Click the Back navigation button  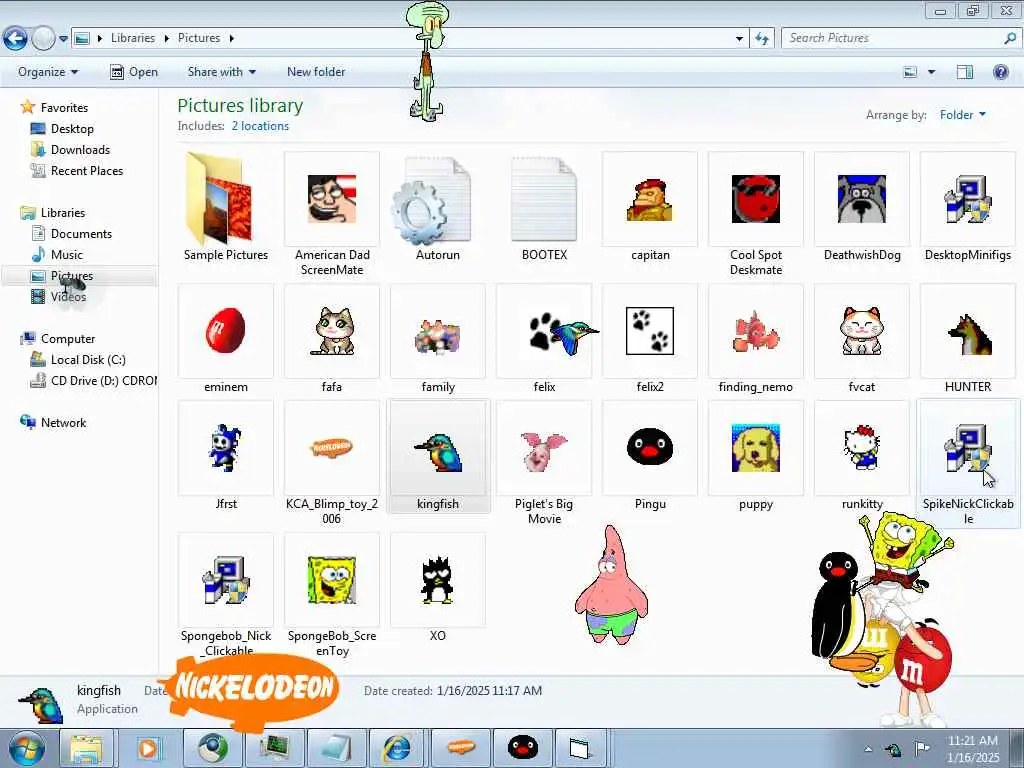[x=15, y=39]
